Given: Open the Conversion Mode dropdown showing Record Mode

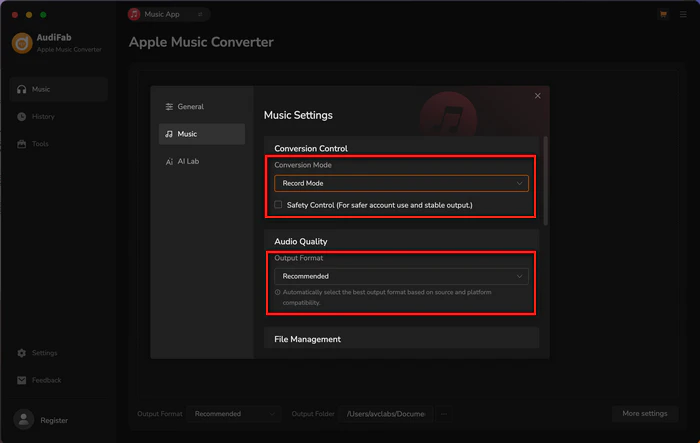Looking at the screenshot, I should coord(401,184).
